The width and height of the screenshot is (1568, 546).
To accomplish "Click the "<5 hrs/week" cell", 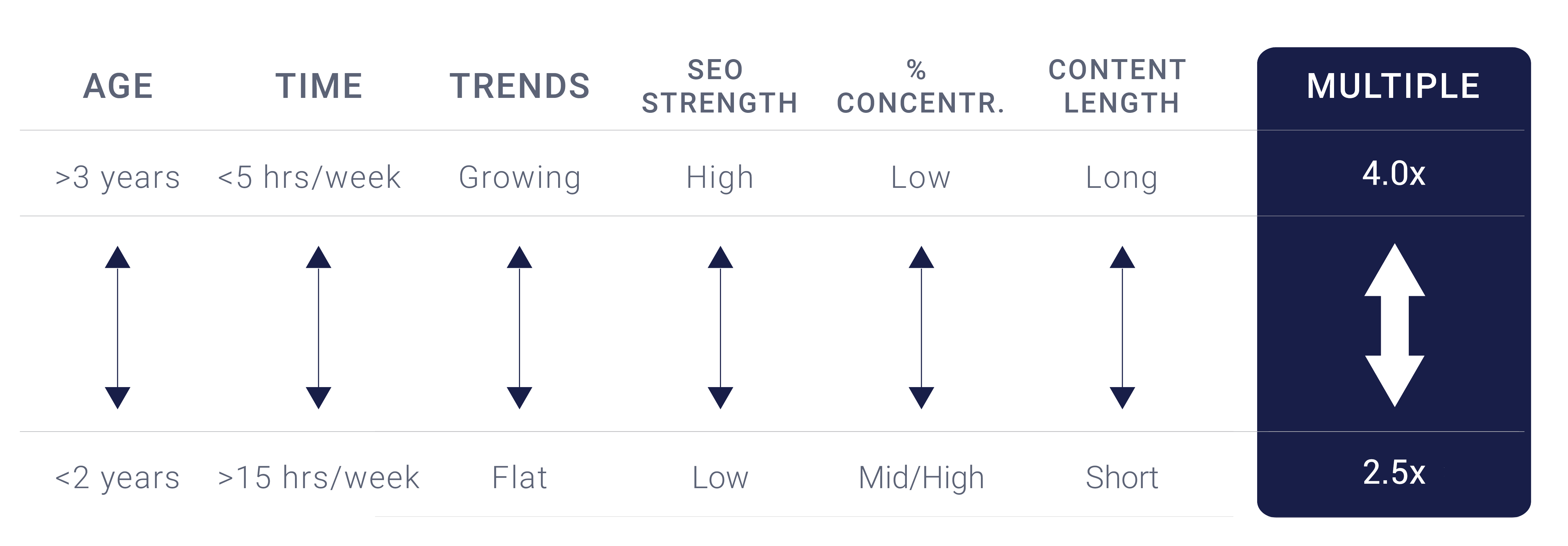I will tap(309, 178).
